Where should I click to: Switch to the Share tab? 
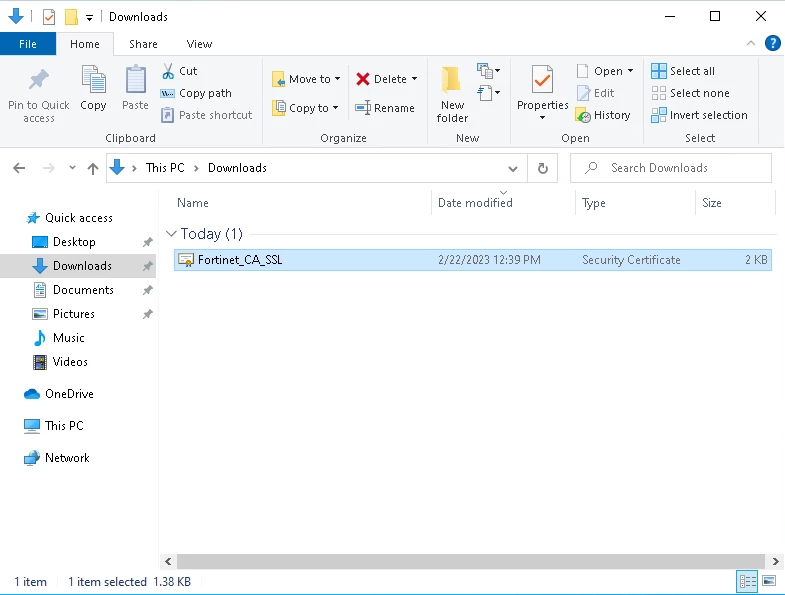[143, 44]
